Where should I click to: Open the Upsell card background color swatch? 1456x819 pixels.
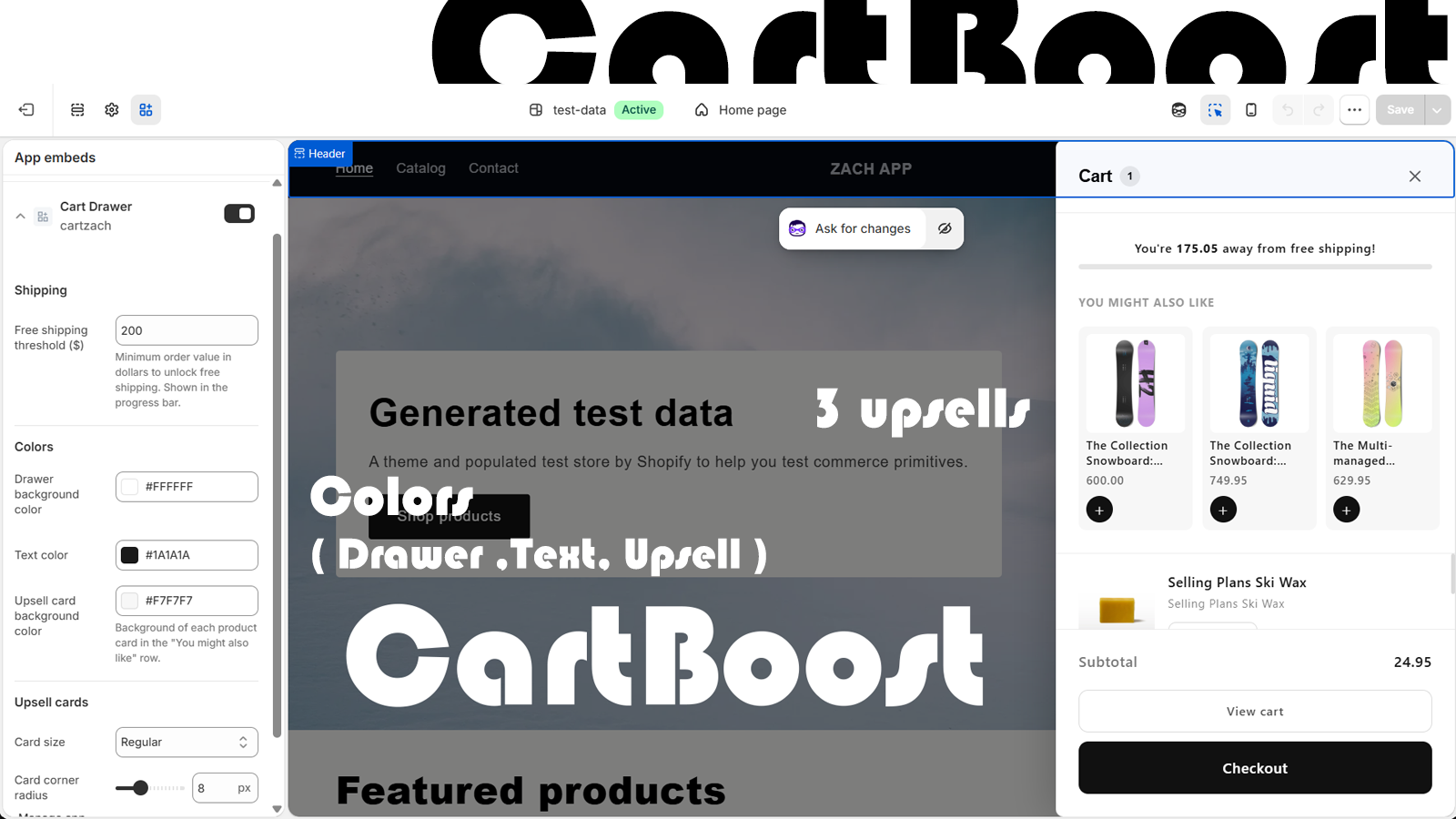(x=130, y=601)
